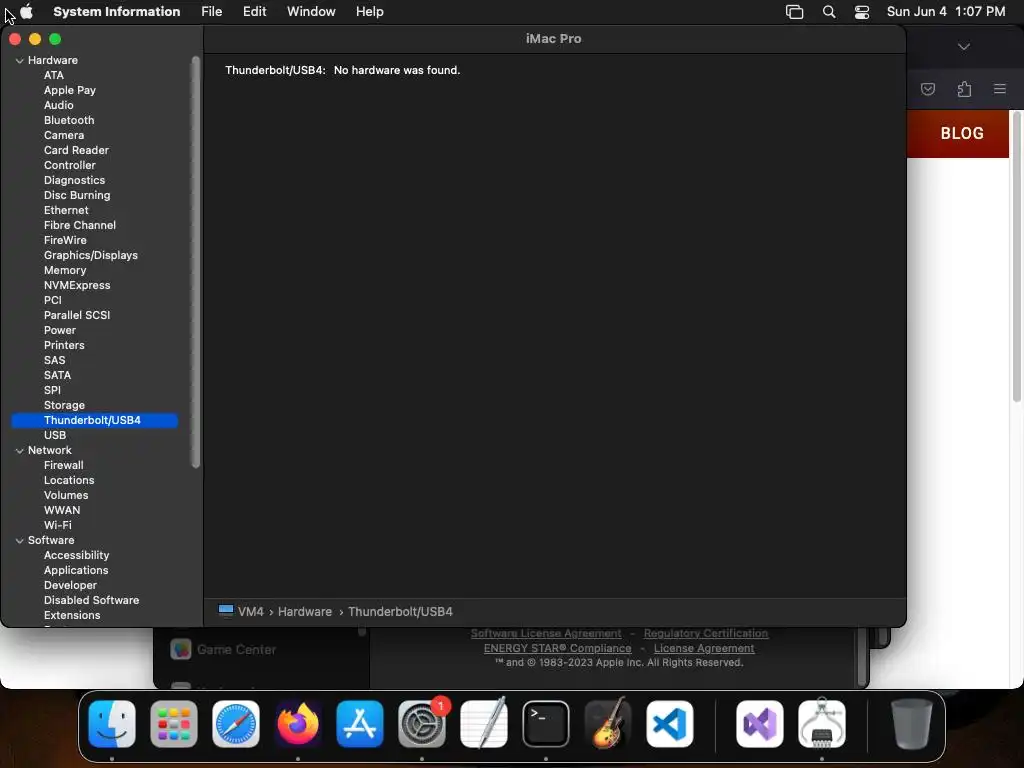Open the Window menu
Screen dimensions: 1024x768
pos(312,11)
